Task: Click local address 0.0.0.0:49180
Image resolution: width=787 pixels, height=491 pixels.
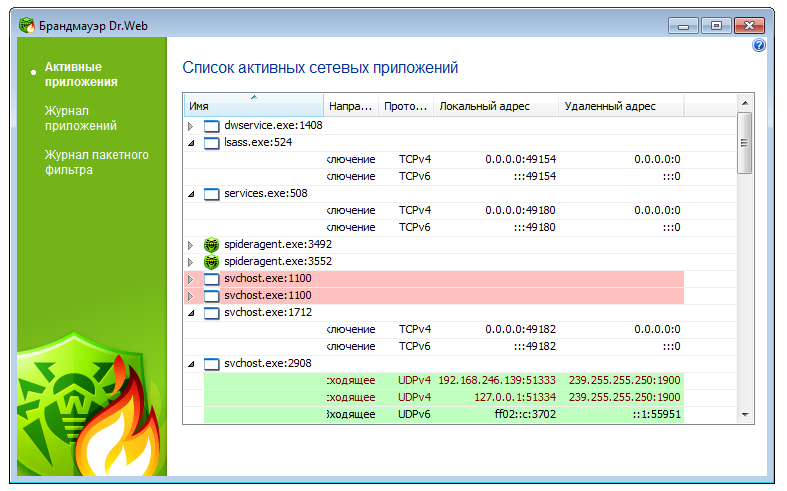Action: coord(520,210)
